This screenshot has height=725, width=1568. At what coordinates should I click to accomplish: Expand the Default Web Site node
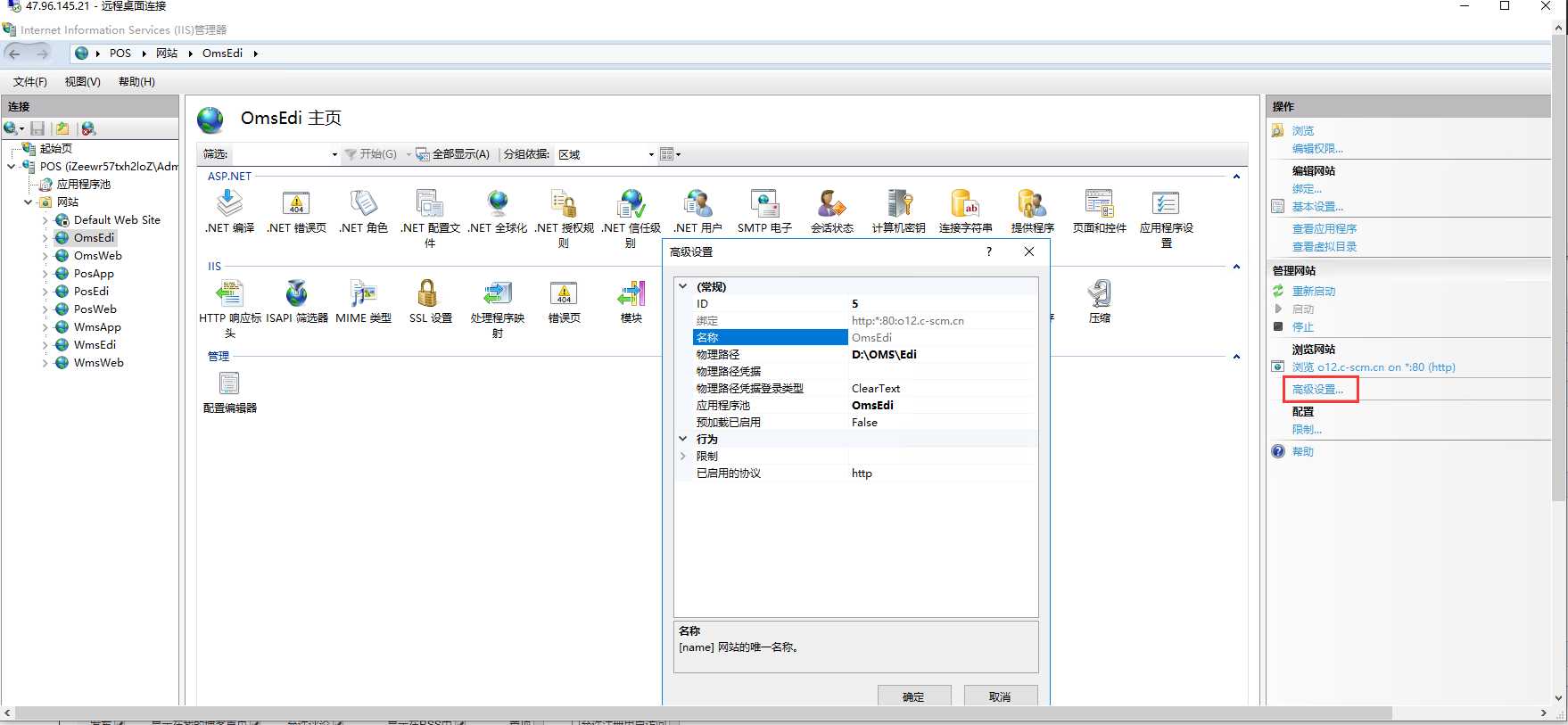pos(45,220)
